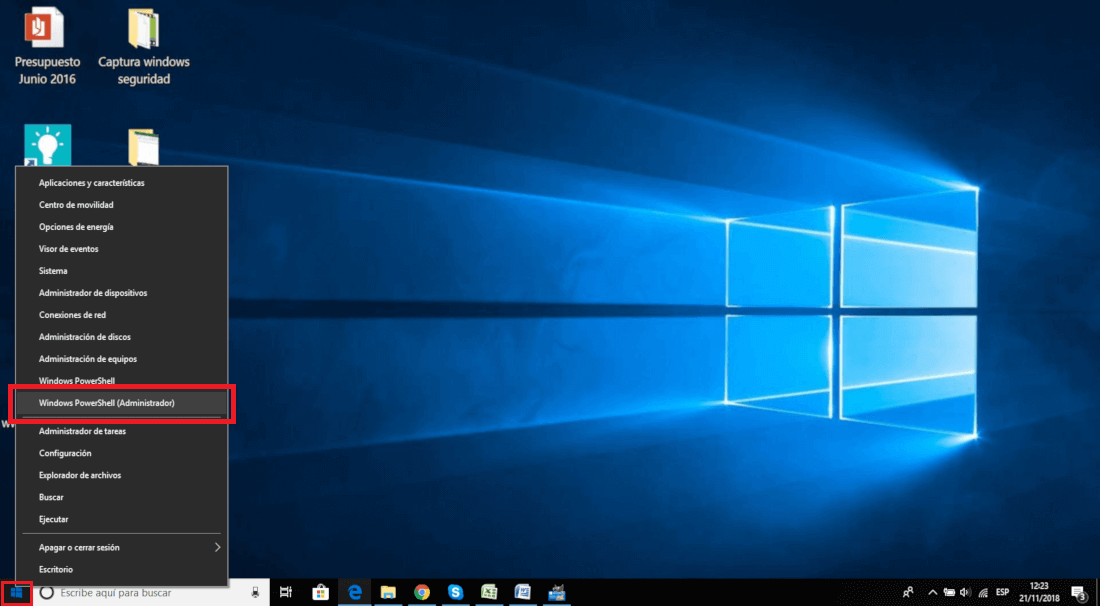Click the Show desktop strip beside notifications
Viewport: 1100px width, 606px height.
(x=1097, y=593)
